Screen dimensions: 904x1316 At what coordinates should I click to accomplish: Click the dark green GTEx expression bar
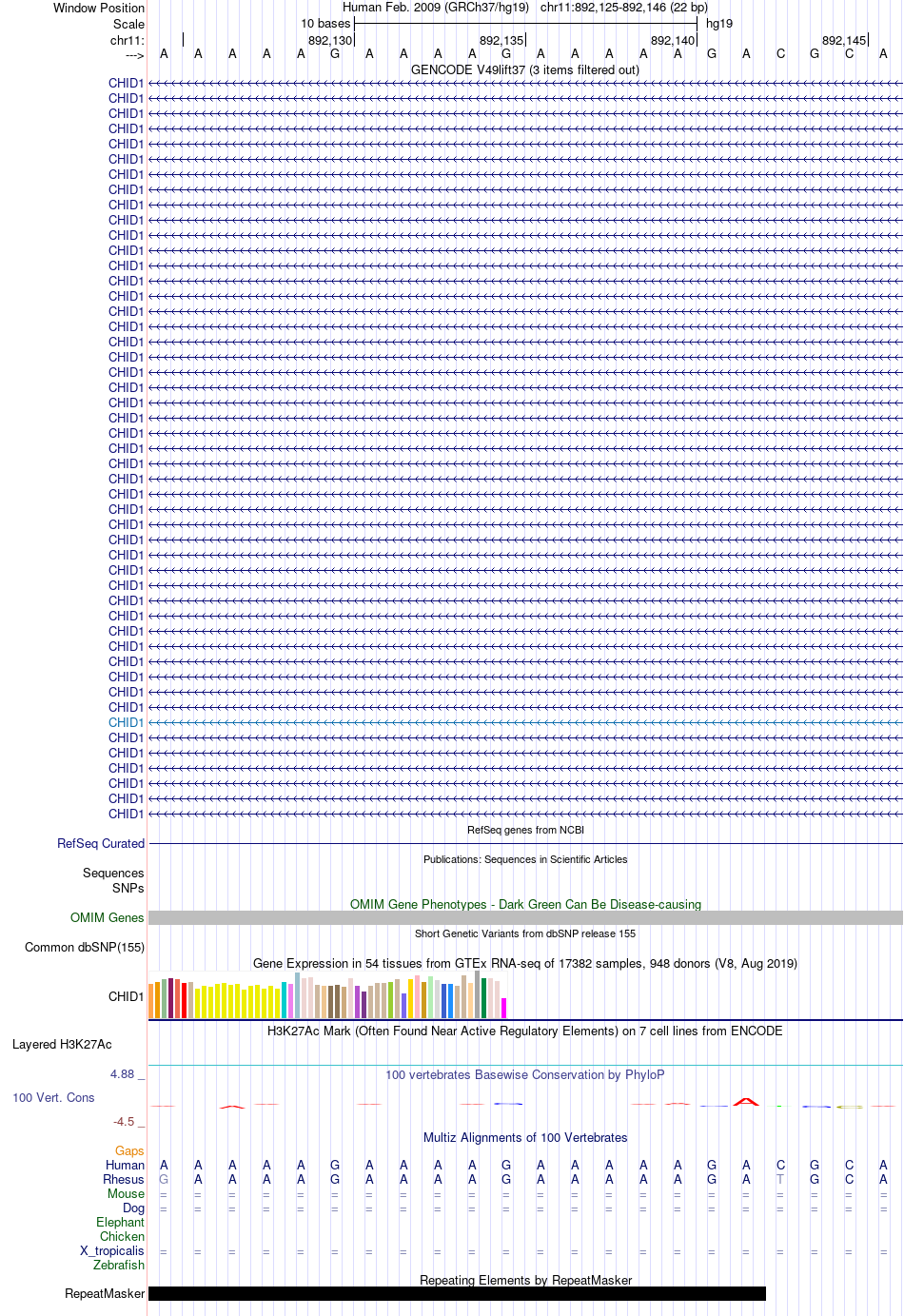pyautogui.click(x=484, y=998)
